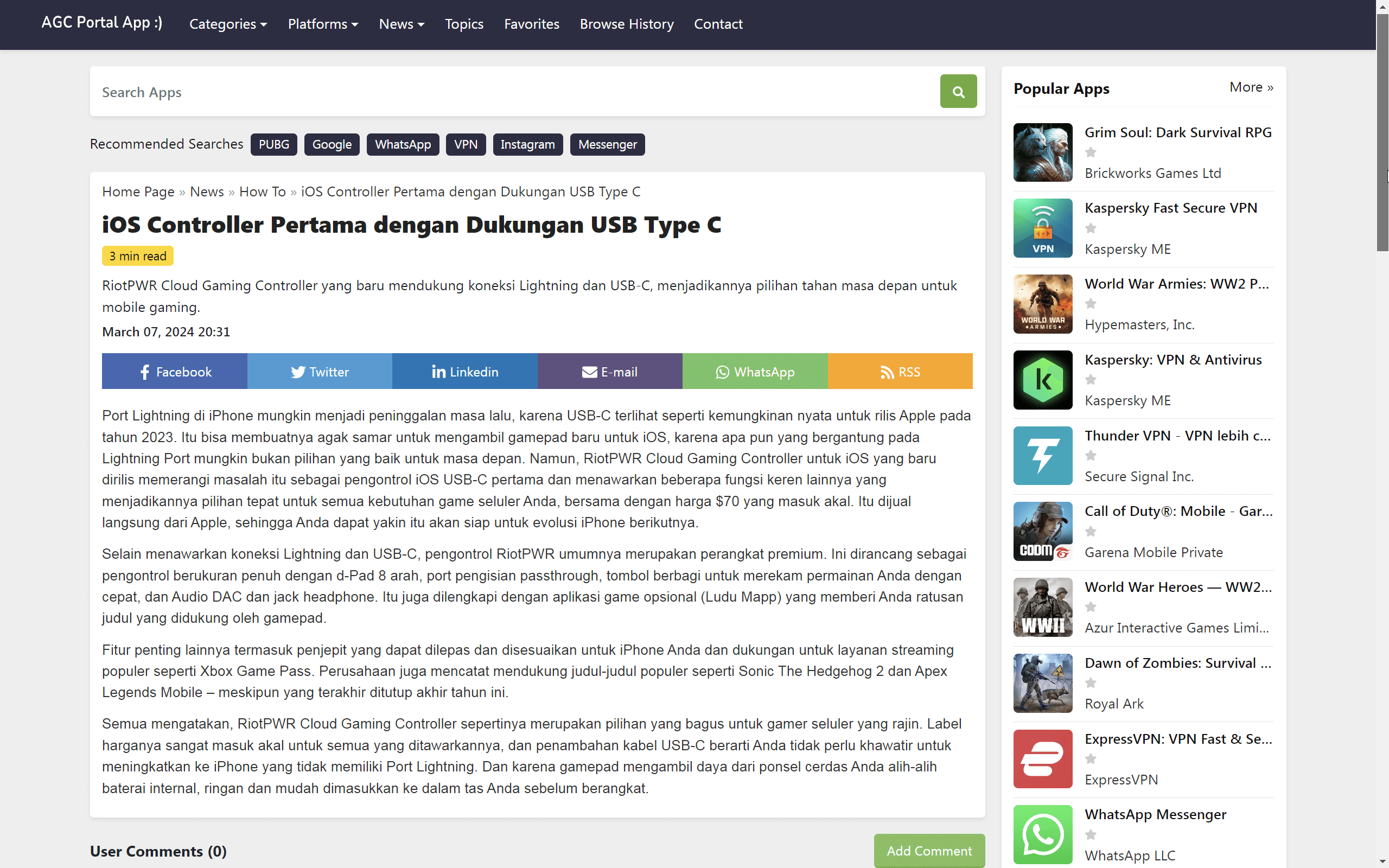Open the Topics menu item

tap(464, 24)
